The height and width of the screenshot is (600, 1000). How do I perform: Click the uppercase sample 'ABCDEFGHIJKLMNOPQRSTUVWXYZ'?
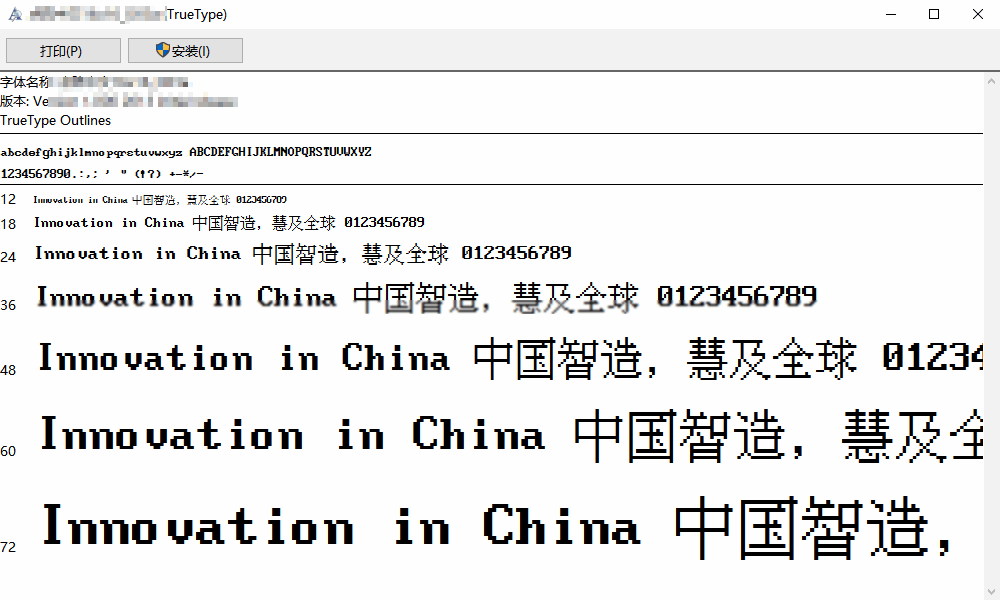[x=280, y=152]
